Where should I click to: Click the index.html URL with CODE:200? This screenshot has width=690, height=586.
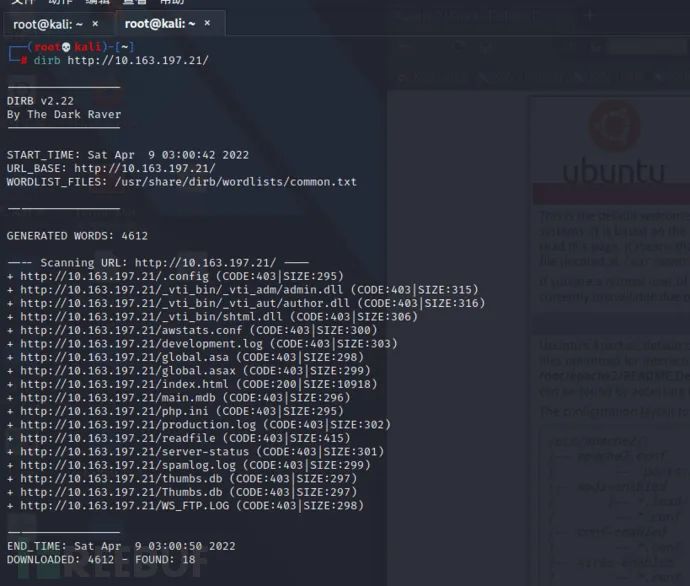point(125,384)
